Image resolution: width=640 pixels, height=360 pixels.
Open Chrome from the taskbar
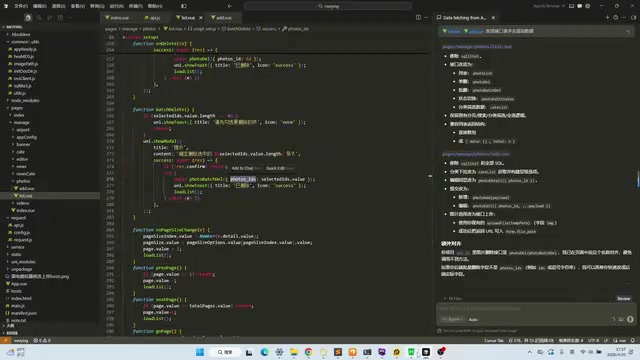tap(309, 352)
